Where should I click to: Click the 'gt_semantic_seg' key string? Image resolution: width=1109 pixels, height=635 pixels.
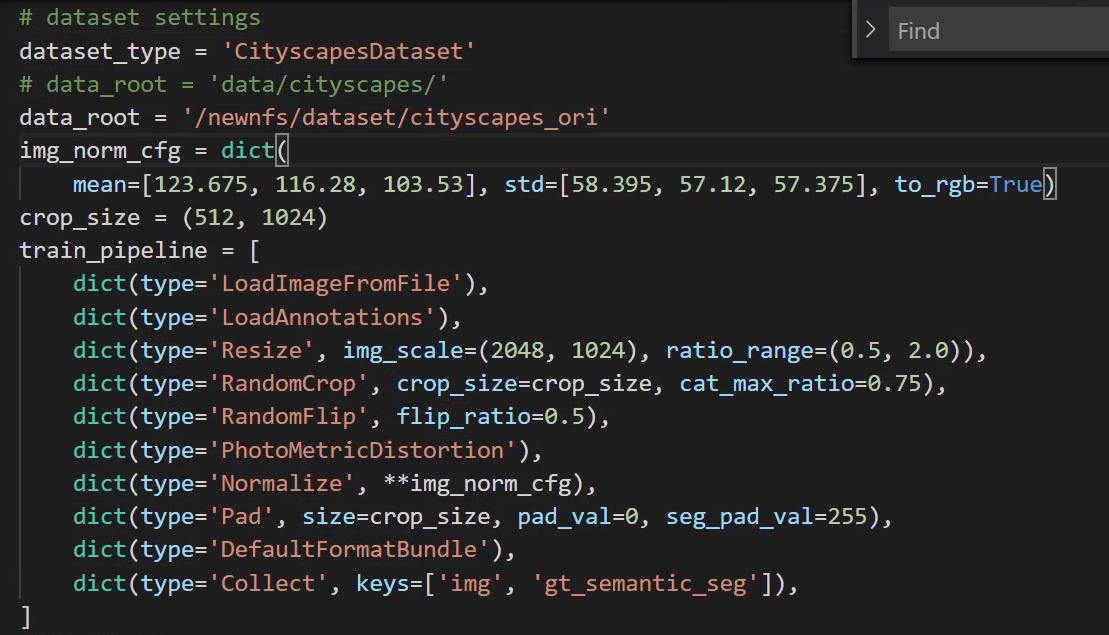click(645, 583)
